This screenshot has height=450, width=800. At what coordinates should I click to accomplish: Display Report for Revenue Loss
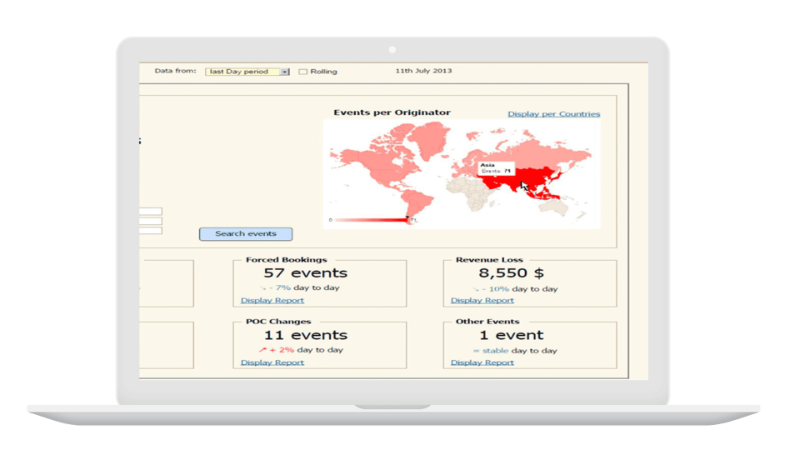click(482, 300)
